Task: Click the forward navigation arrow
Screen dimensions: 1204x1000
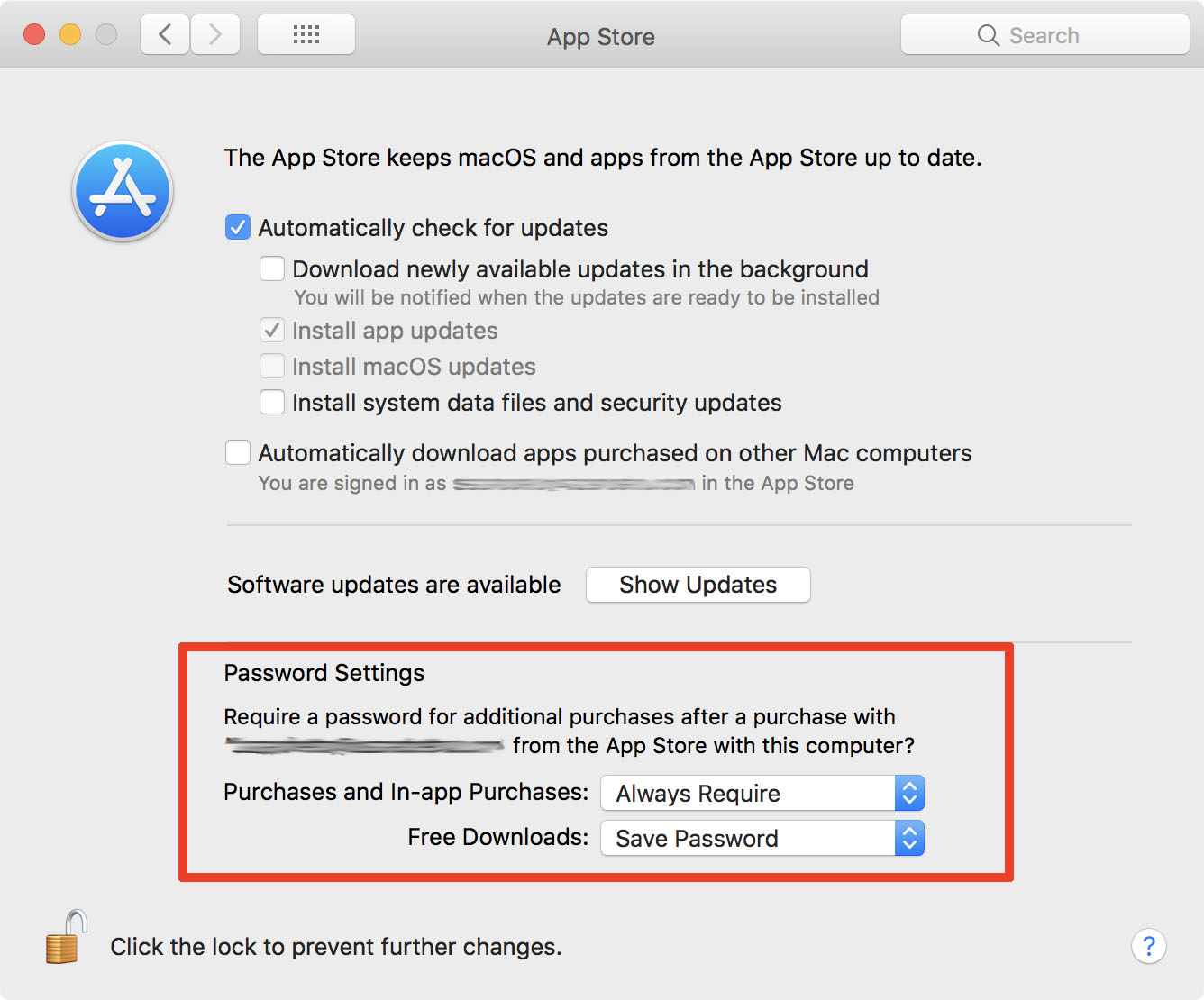Action: coord(214,34)
